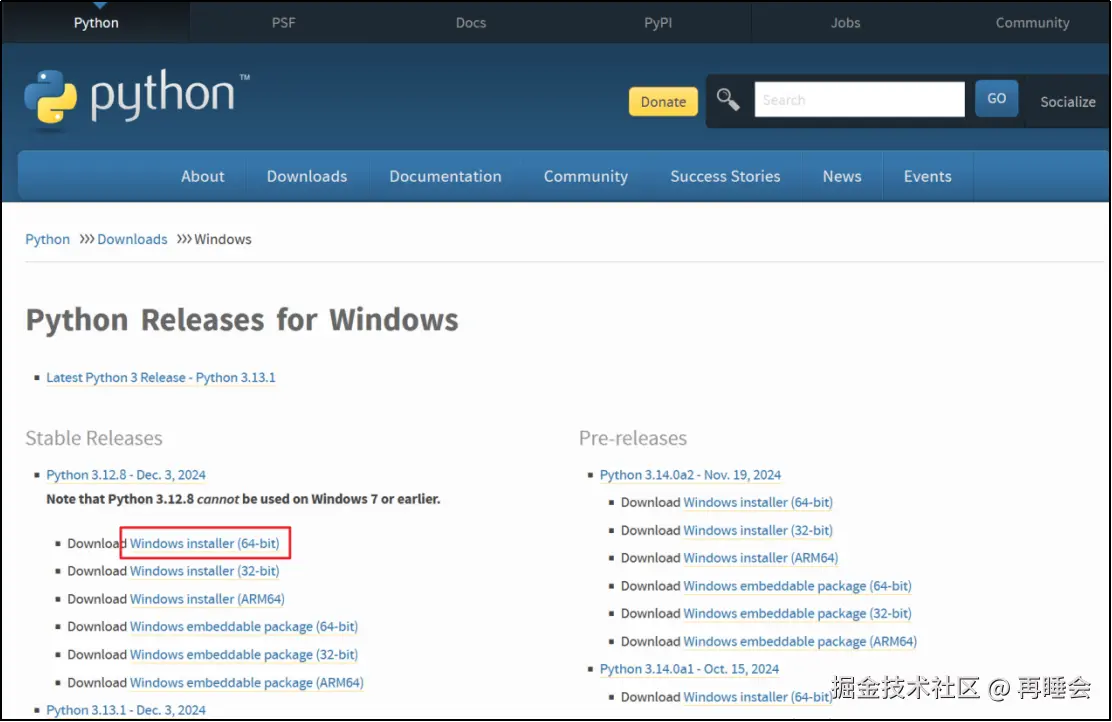This screenshot has height=722, width=1112.
Task: Click the magnifying glass search icon
Action: click(728, 100)
